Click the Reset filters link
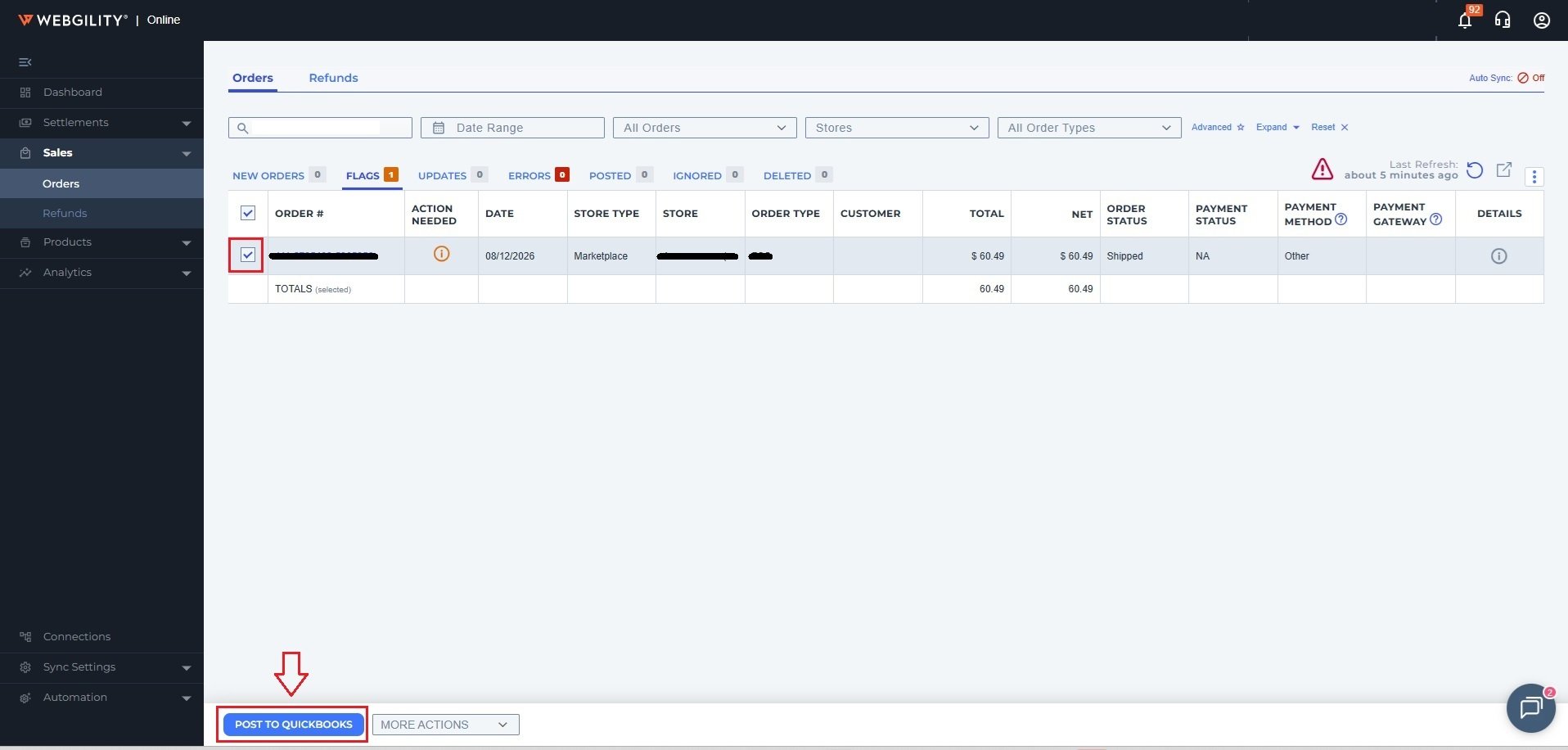Viewport: 1568px width, 750px height. (x=1330, y=127)
